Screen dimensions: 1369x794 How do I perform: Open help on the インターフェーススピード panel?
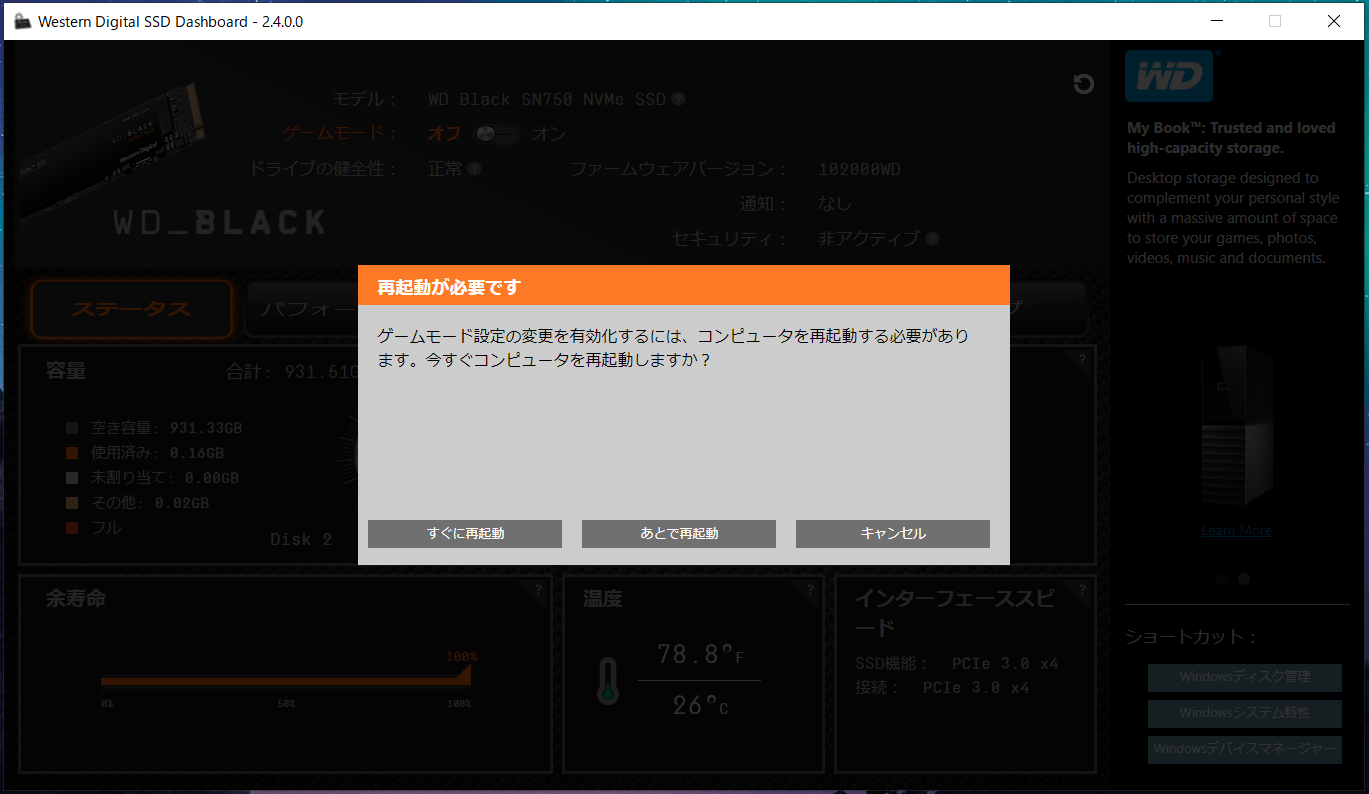tap(1081, 589)
